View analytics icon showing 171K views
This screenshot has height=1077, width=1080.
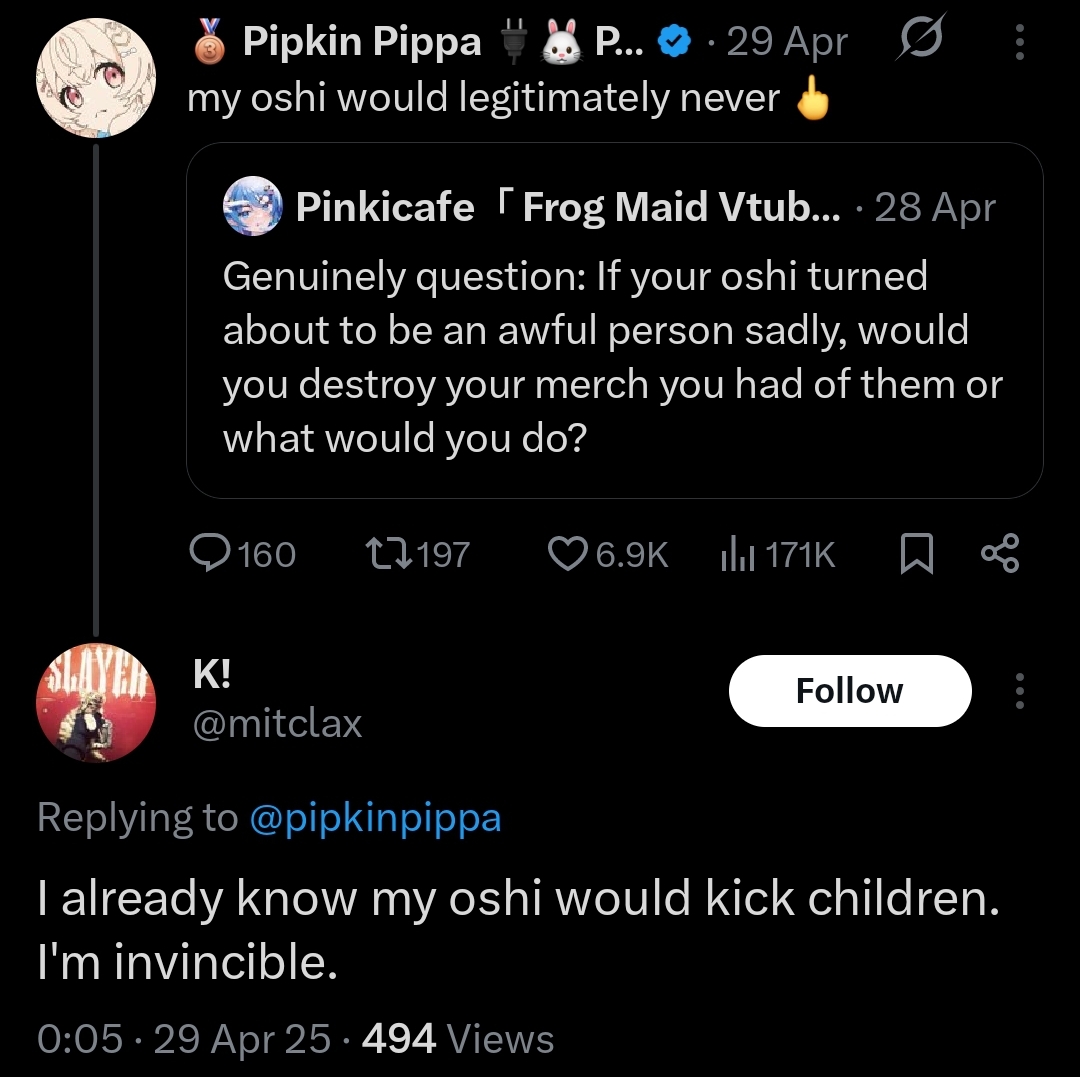(x=736, y=553)
